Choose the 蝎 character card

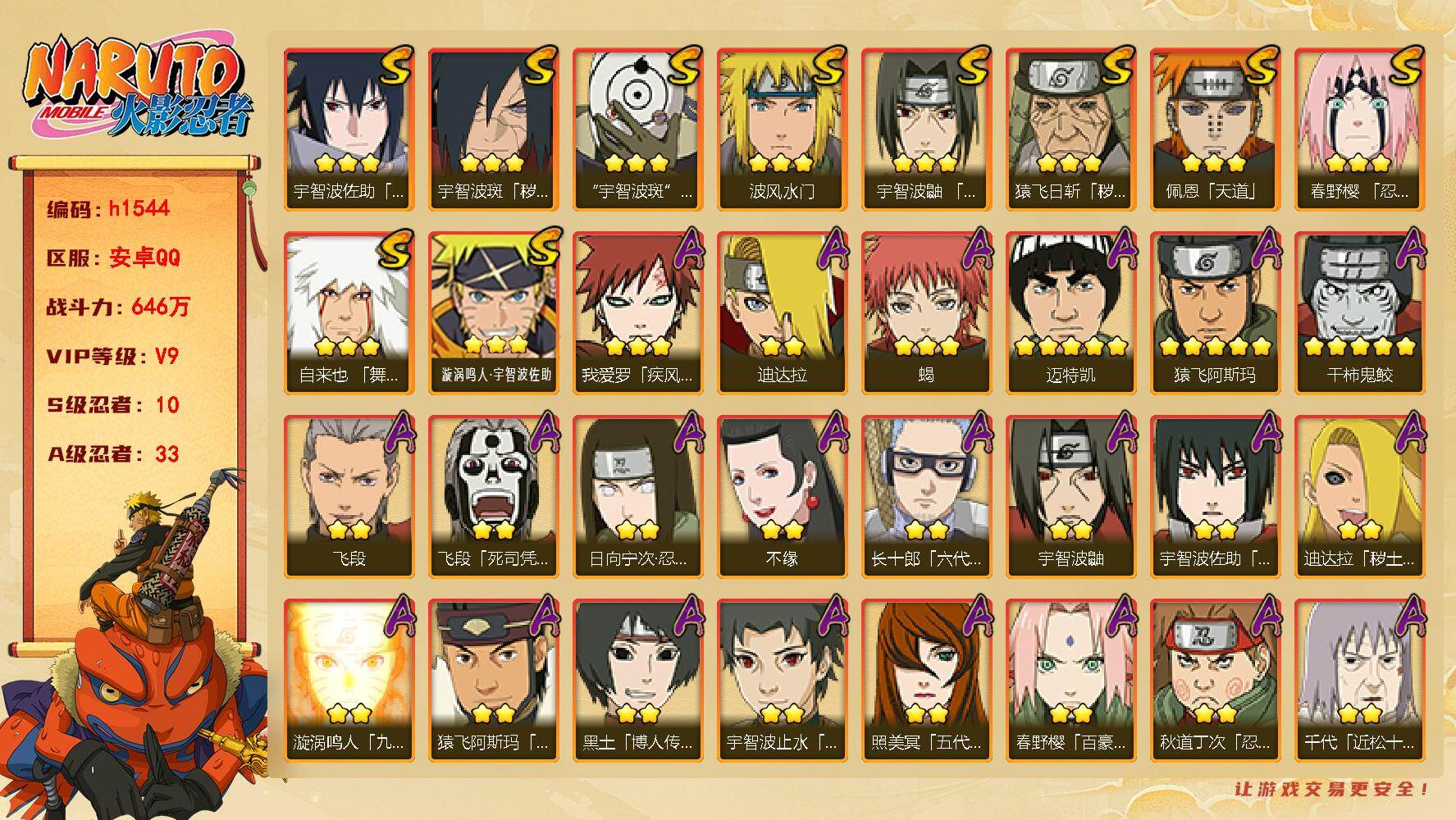coord(926,312)
